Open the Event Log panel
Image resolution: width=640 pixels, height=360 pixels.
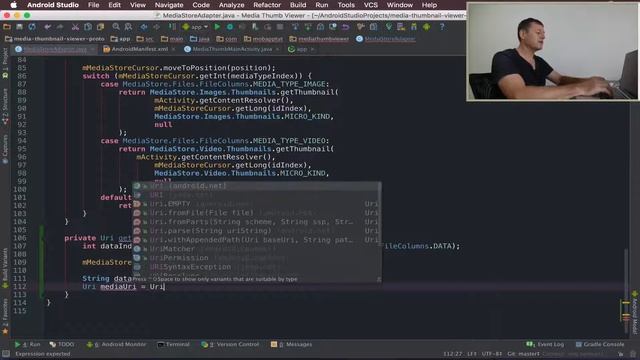[x=545, y=344]
